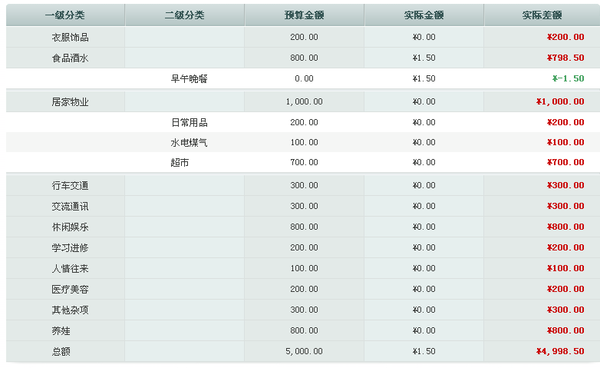
Task: Click the 100.00 budget for 水电煤气
Action: (304, 142)
